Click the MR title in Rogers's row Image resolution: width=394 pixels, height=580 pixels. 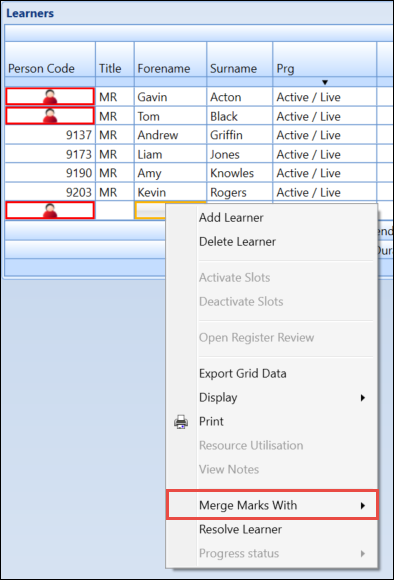[x=108, y=192]
